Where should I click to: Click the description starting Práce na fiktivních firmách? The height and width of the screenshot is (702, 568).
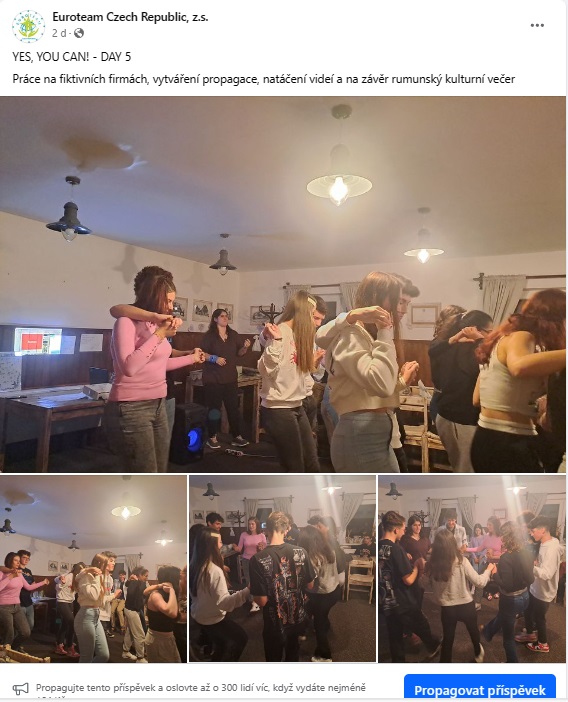click(x=264, y=79)
